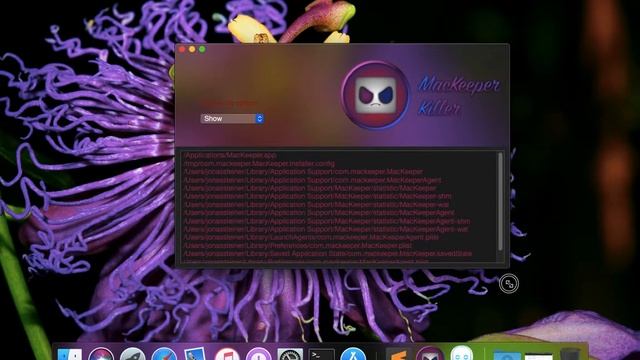The image size is (640, 360).
Task: Open System Preferences gear in the dock
Action: click(290, 354)
